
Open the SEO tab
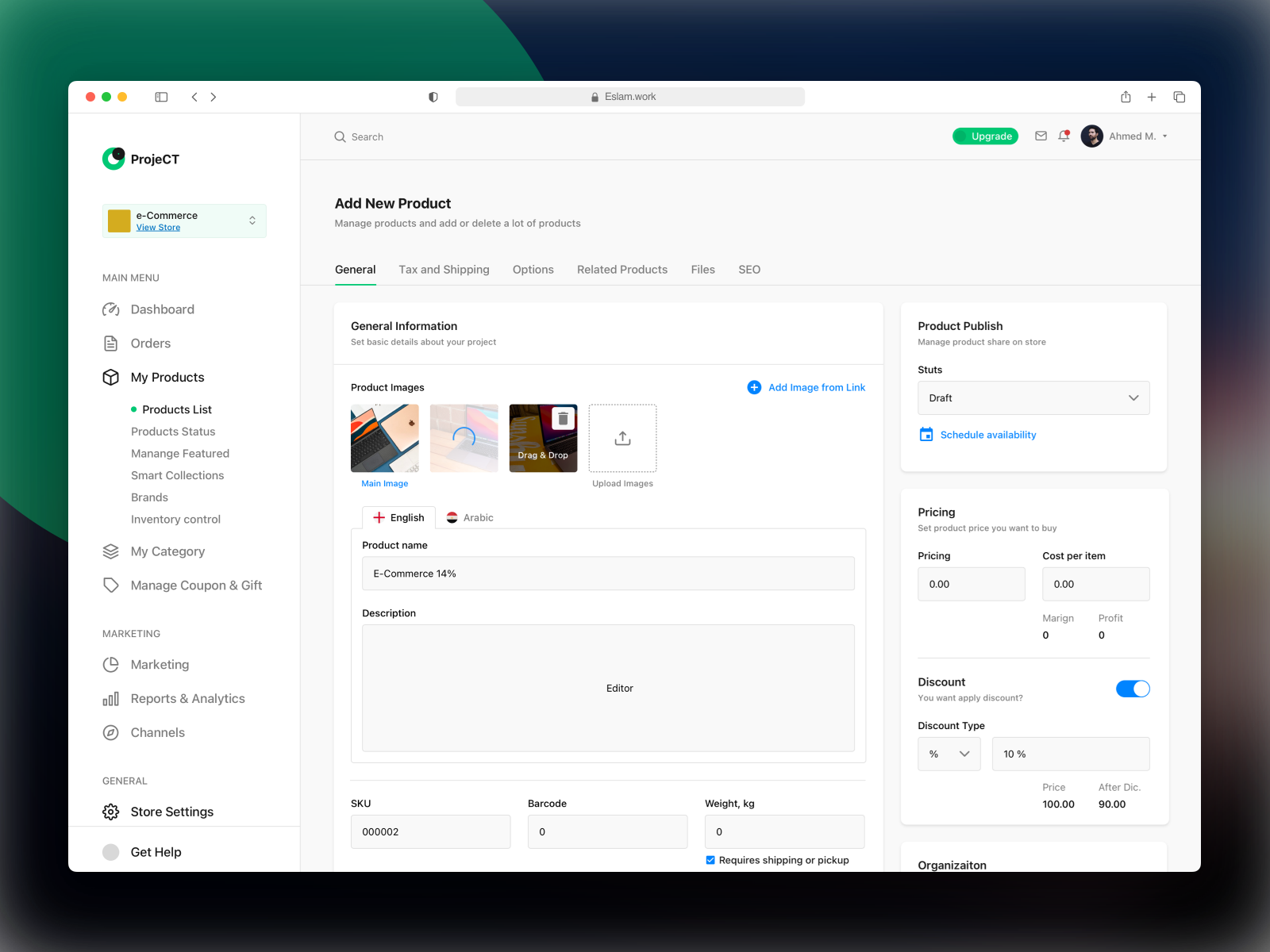[x=749, y=270]
